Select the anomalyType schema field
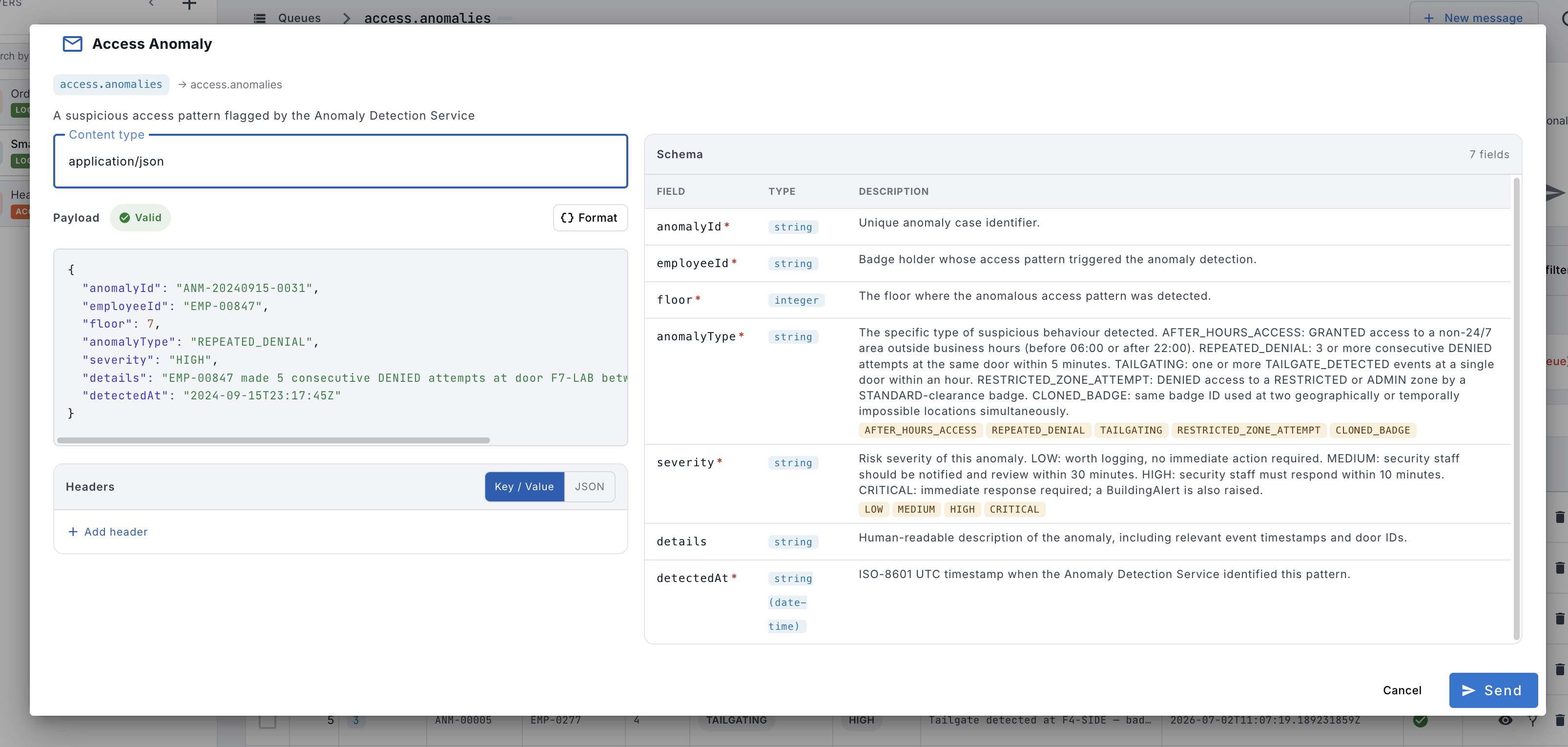The width and height of the screenshot is (1568, 747). (1077, 381)
